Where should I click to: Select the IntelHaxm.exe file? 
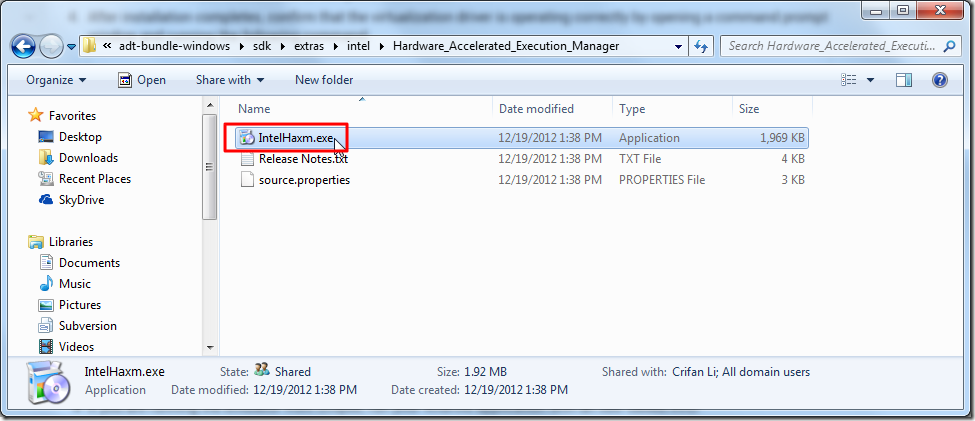[296, 138]
